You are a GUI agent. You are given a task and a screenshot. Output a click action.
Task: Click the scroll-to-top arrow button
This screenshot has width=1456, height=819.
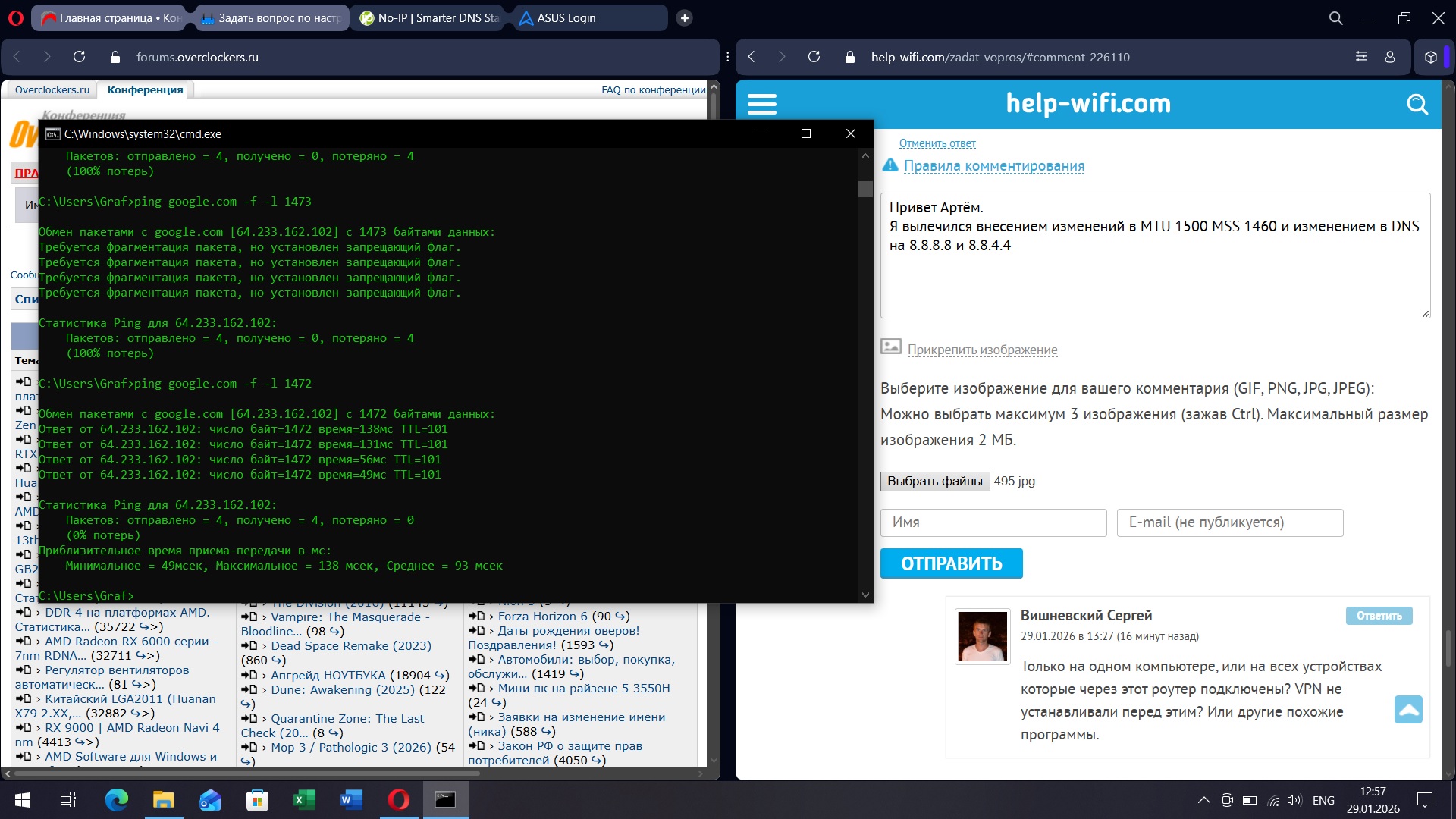pos(1407,710)
